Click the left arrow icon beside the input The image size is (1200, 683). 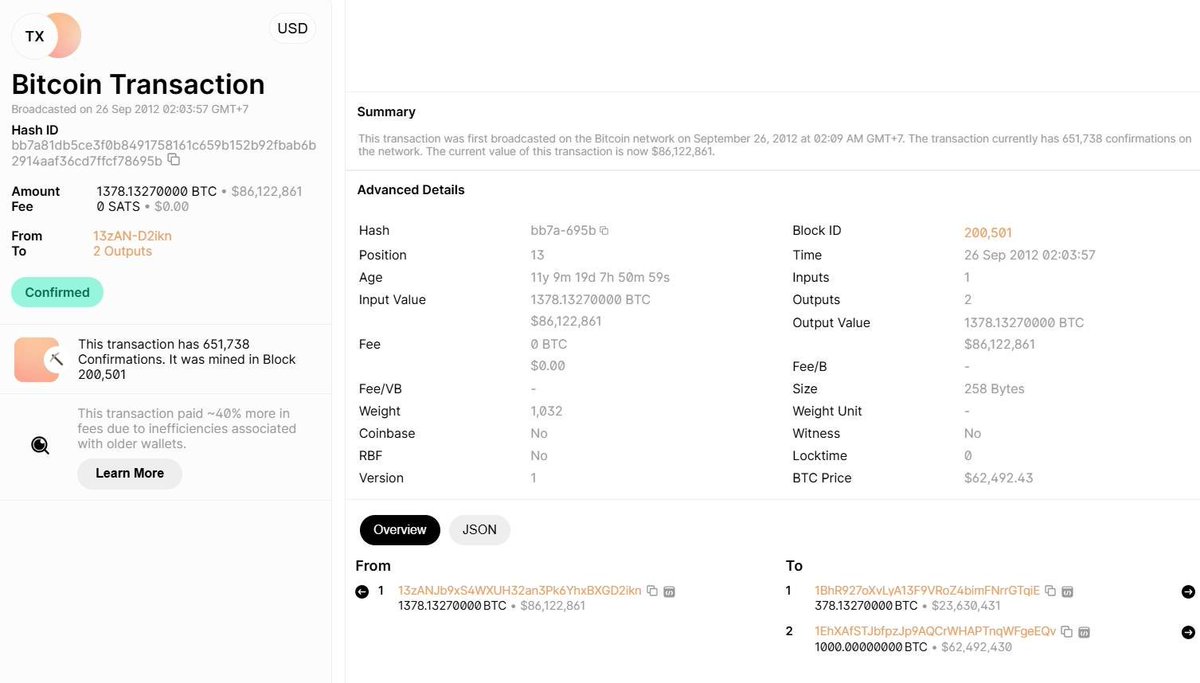tap(361, 591)
